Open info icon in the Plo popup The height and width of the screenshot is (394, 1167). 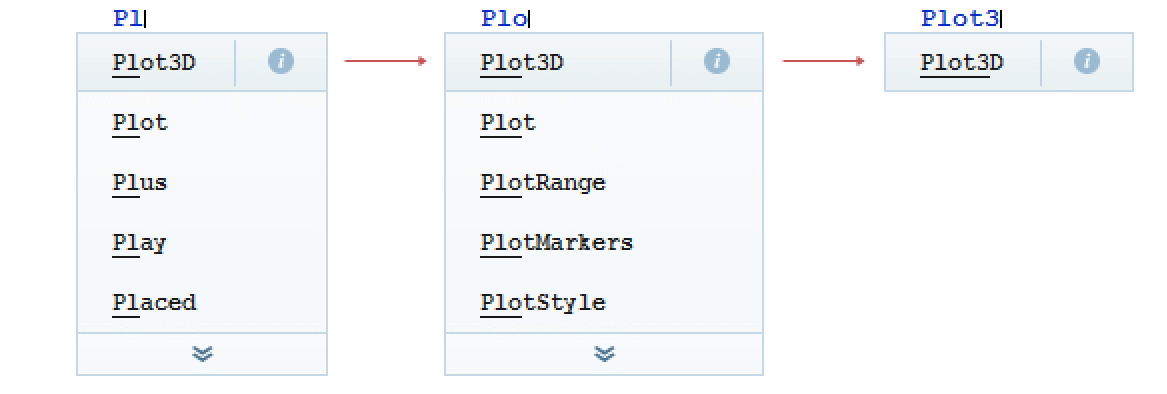pyautogui.click(x=717, y=63)
